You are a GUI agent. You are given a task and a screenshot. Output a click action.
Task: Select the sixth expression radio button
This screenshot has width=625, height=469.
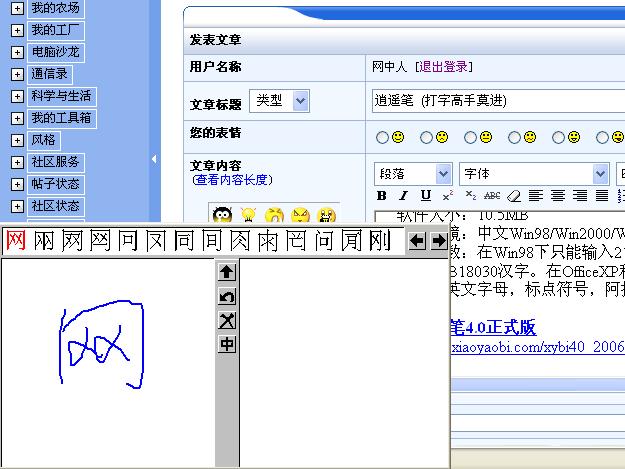(602, 137)
